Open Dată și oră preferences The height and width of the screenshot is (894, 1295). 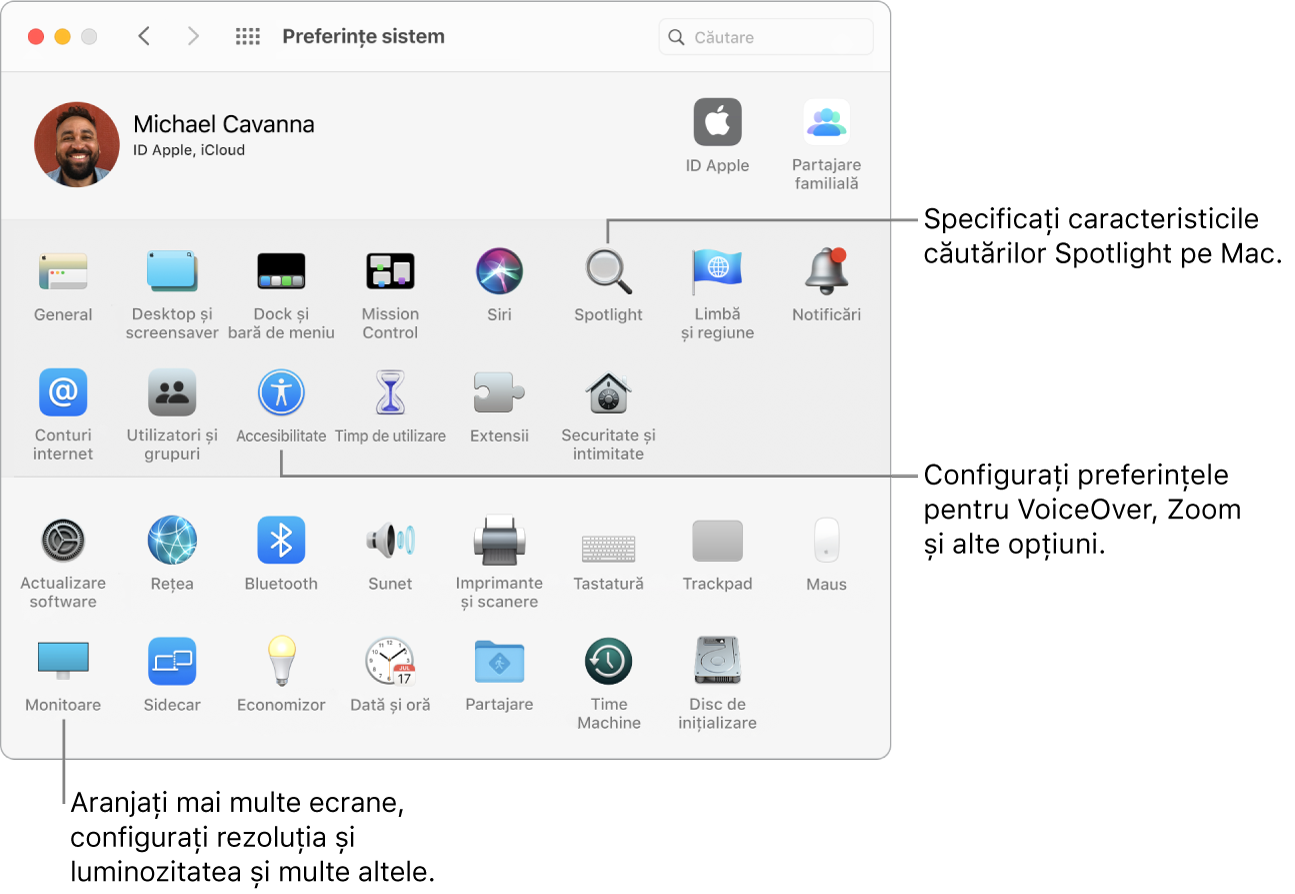click(390, 661)
